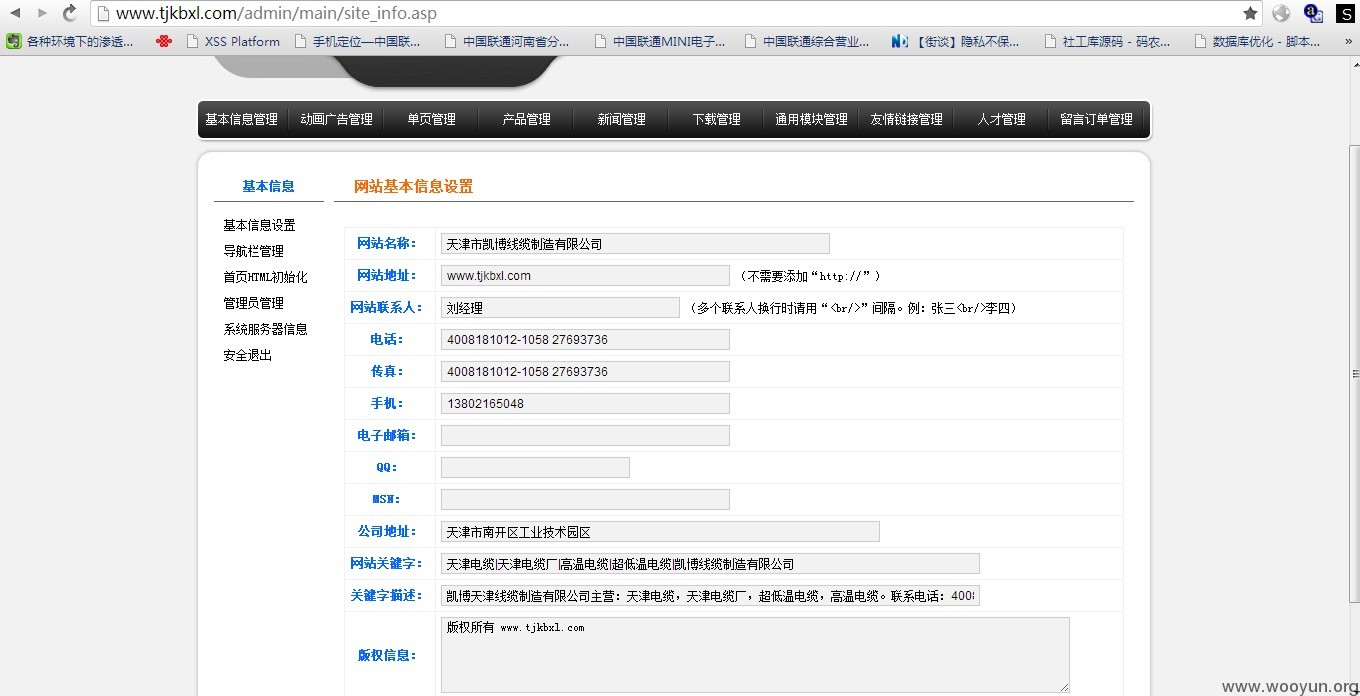Open the 【街谈】隐私不保 bookmark
Image resolution: width=1360 pixels, height=696 pixels.
pos(956,41)
